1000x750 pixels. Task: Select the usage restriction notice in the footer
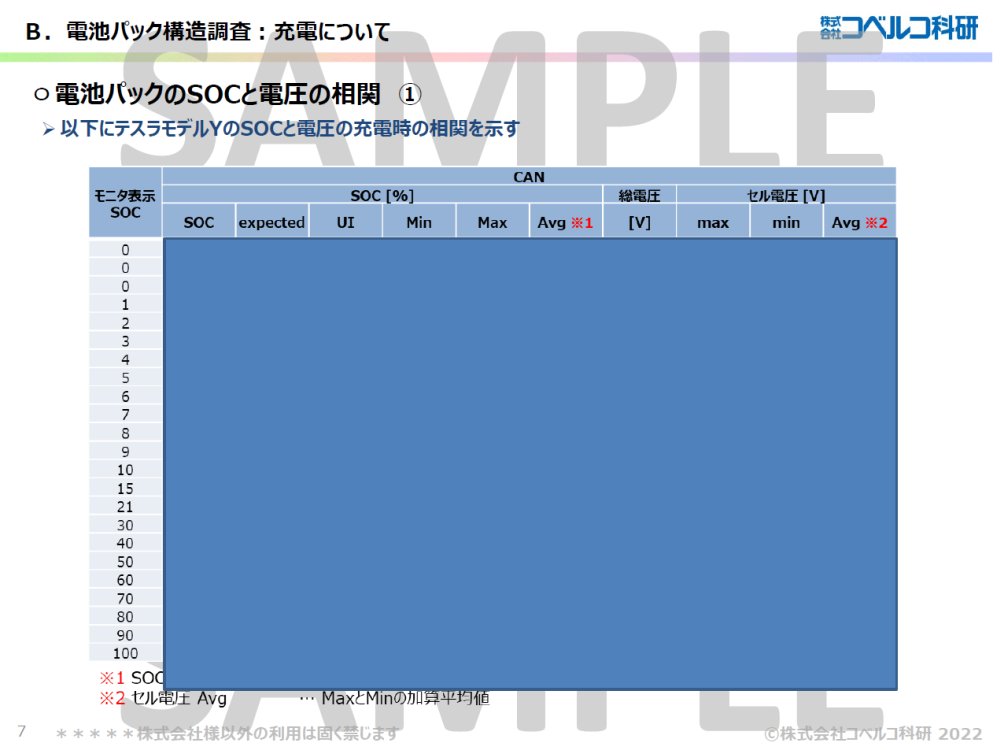[227, 733]
